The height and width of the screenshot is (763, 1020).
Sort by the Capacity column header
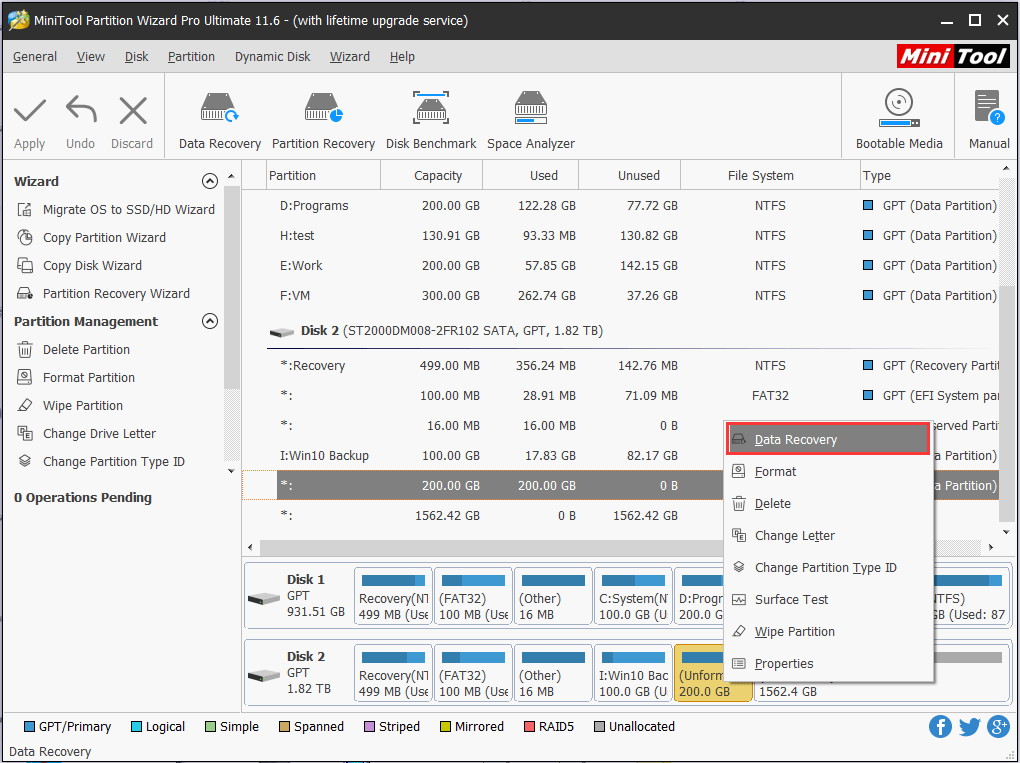432,176
